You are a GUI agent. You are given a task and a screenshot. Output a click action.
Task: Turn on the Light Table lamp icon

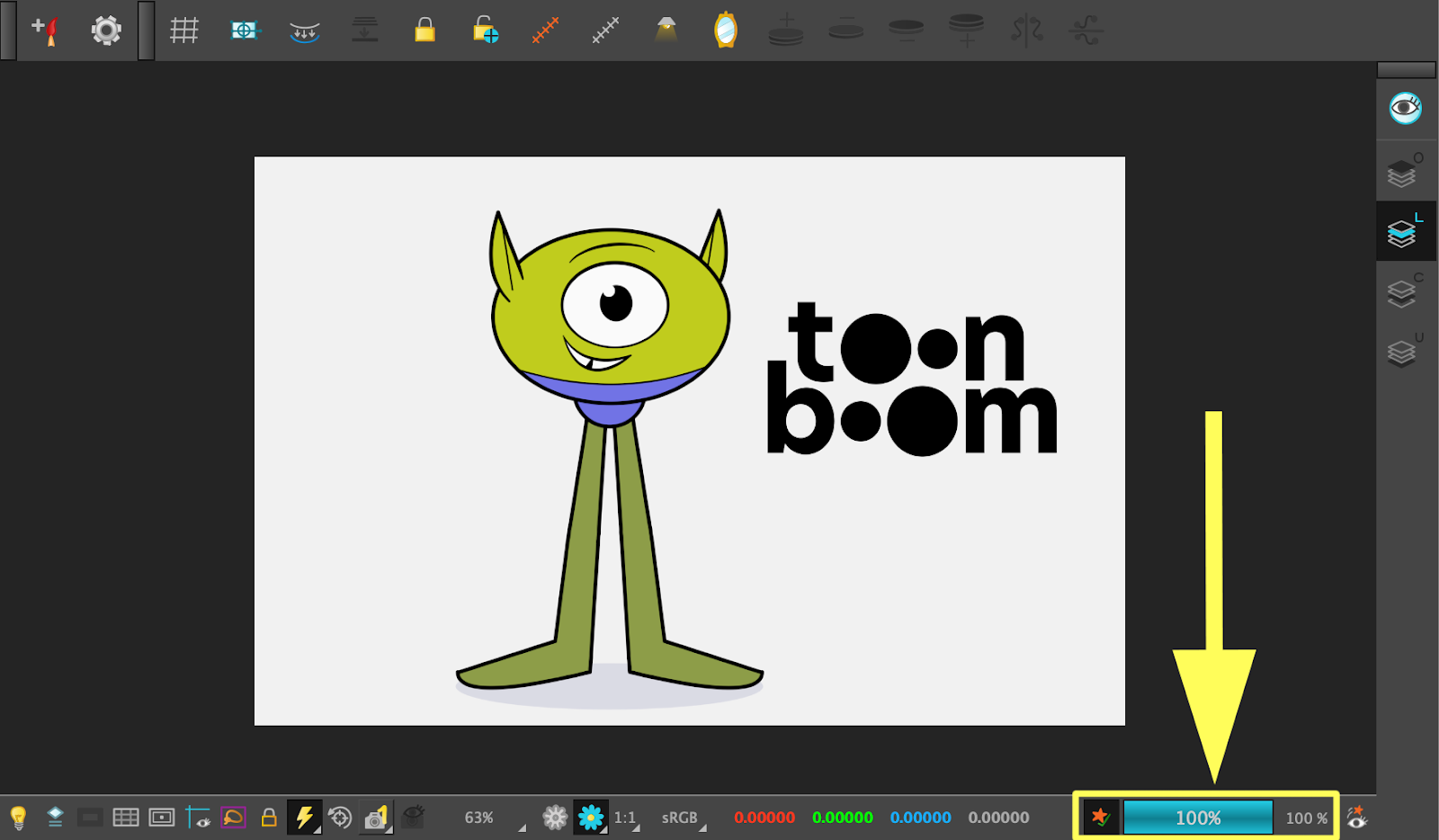666,30
